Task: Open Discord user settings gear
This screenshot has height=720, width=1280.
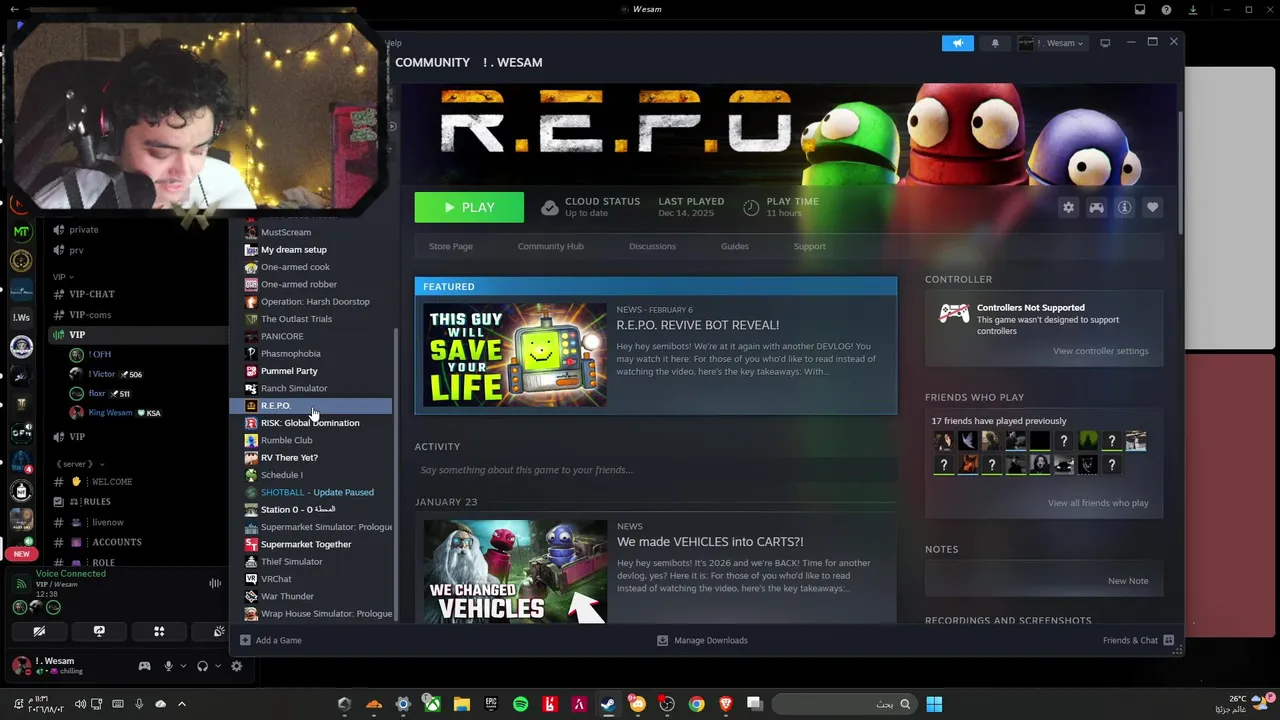Action: tap(237, 666)
